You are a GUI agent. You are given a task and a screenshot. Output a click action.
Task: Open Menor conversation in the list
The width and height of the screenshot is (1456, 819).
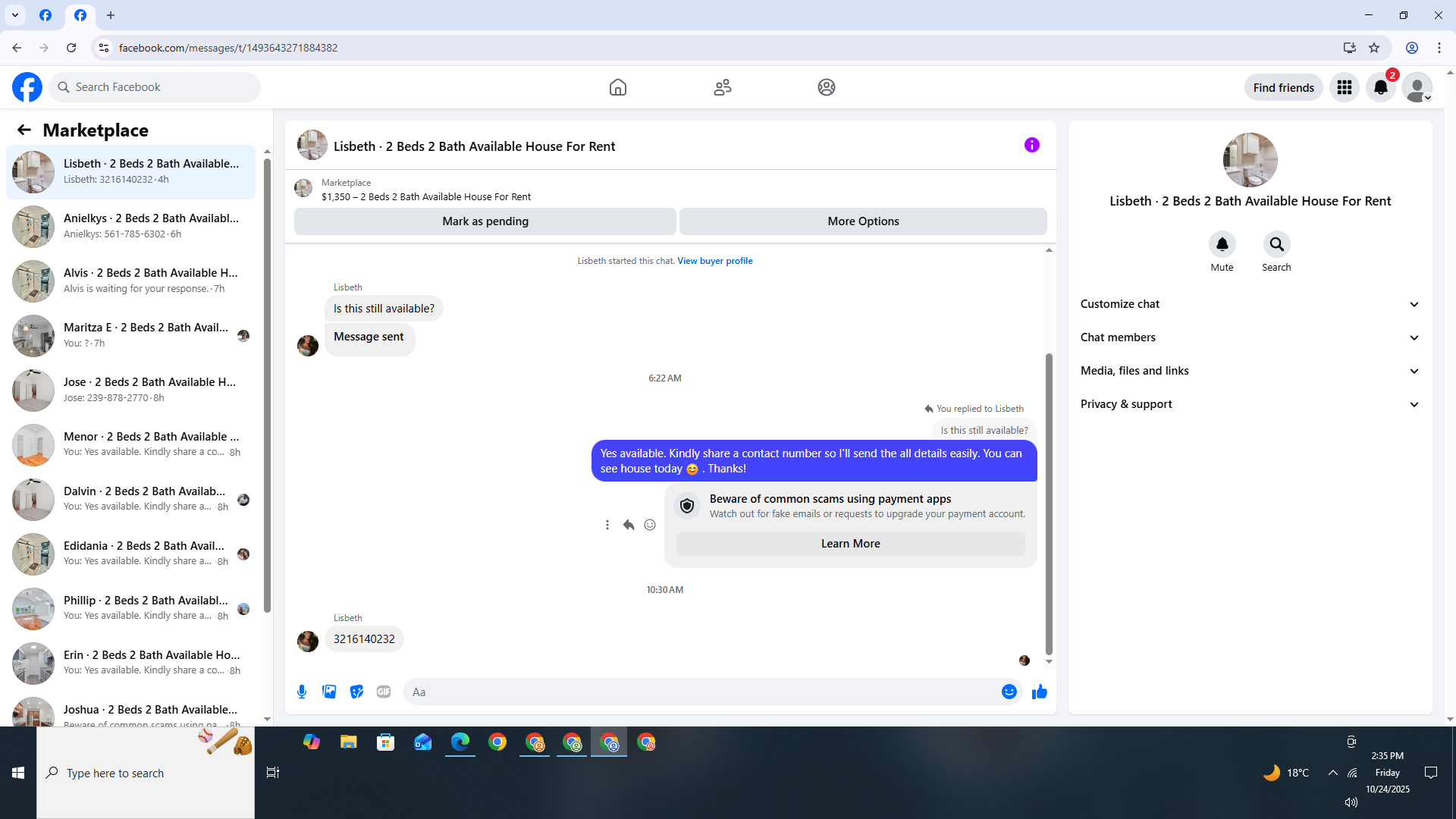point(130,444)
